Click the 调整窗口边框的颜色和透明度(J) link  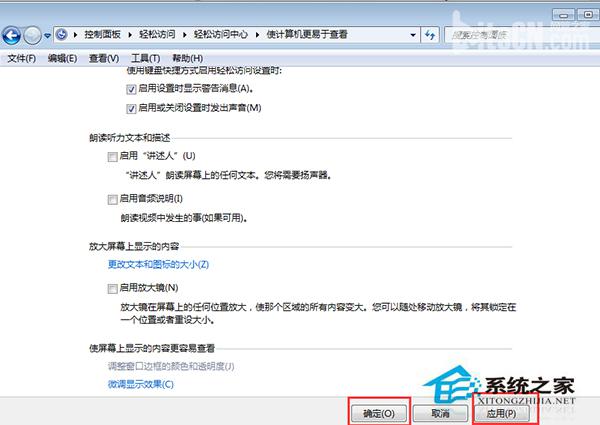(171, 366)
